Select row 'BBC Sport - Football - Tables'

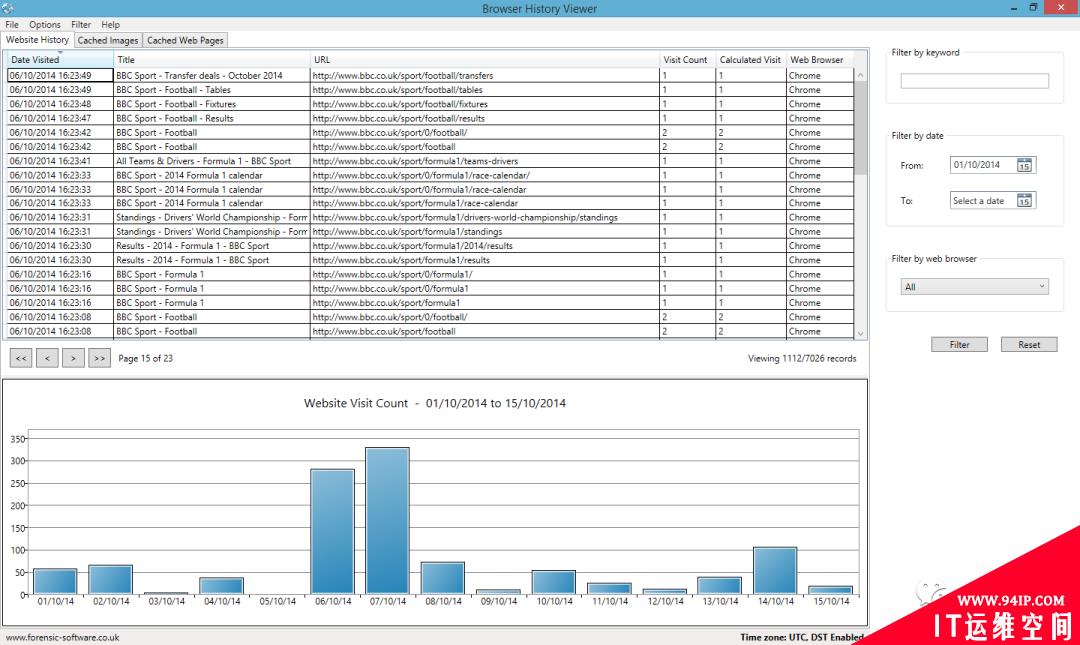[x=430, y=90]
